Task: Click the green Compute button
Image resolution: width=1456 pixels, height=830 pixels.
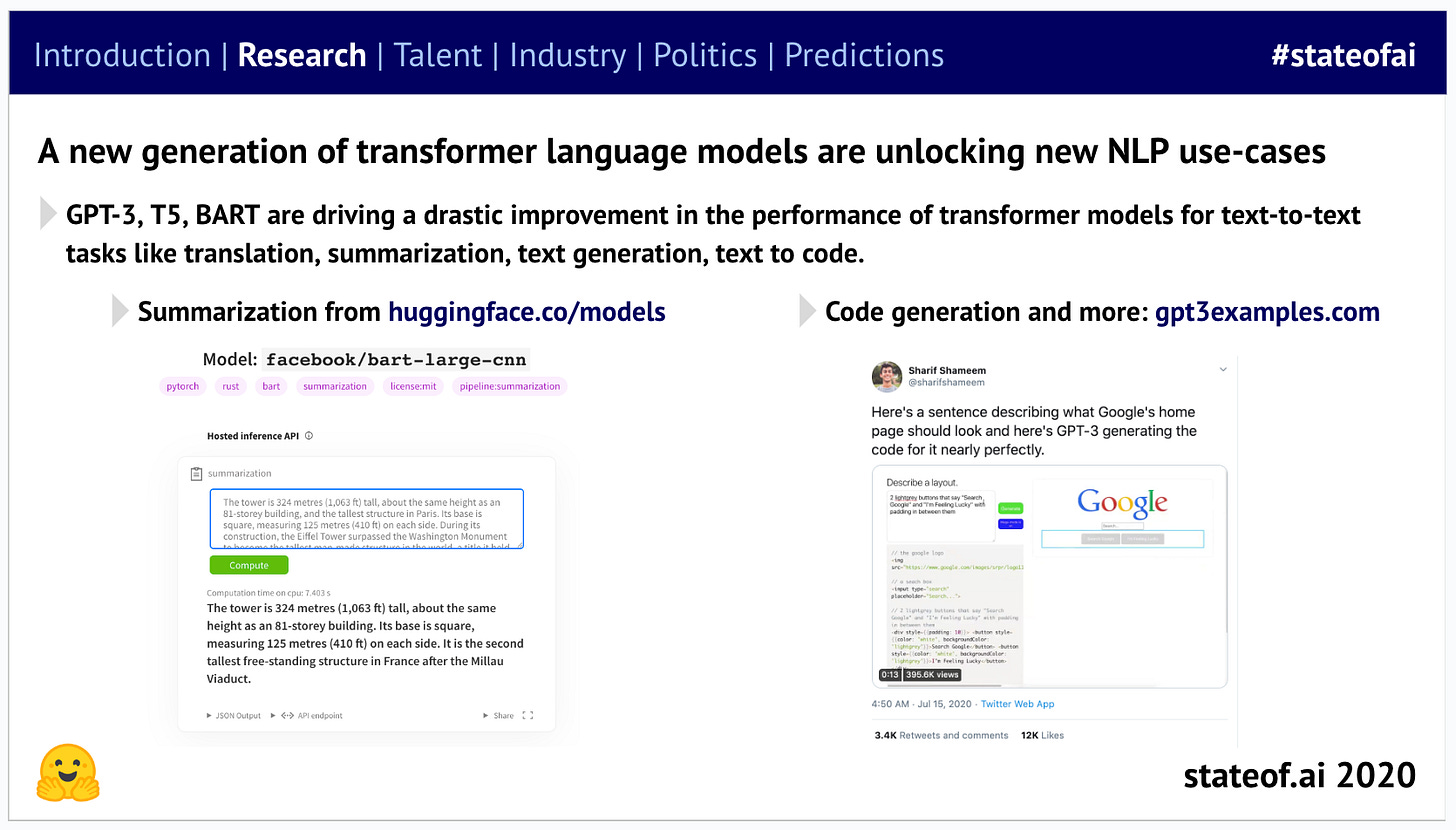Action: (249, 565)
